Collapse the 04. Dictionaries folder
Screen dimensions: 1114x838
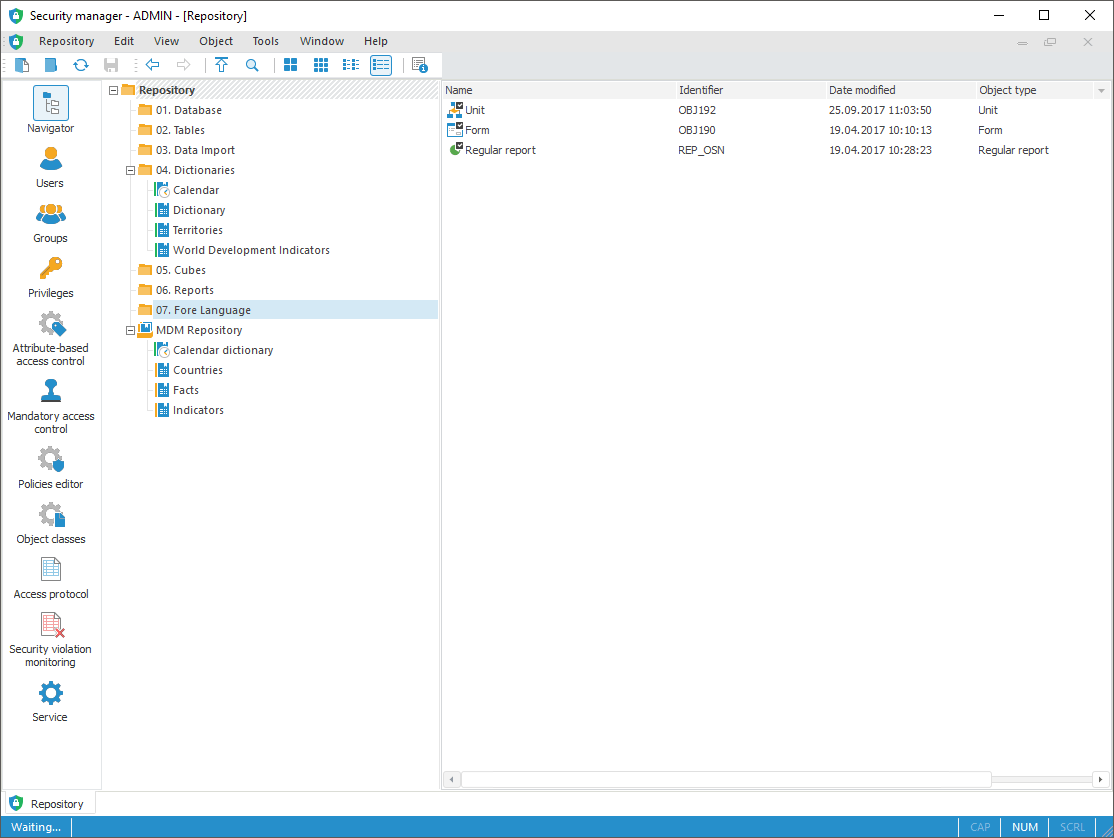tap(130, 170)
